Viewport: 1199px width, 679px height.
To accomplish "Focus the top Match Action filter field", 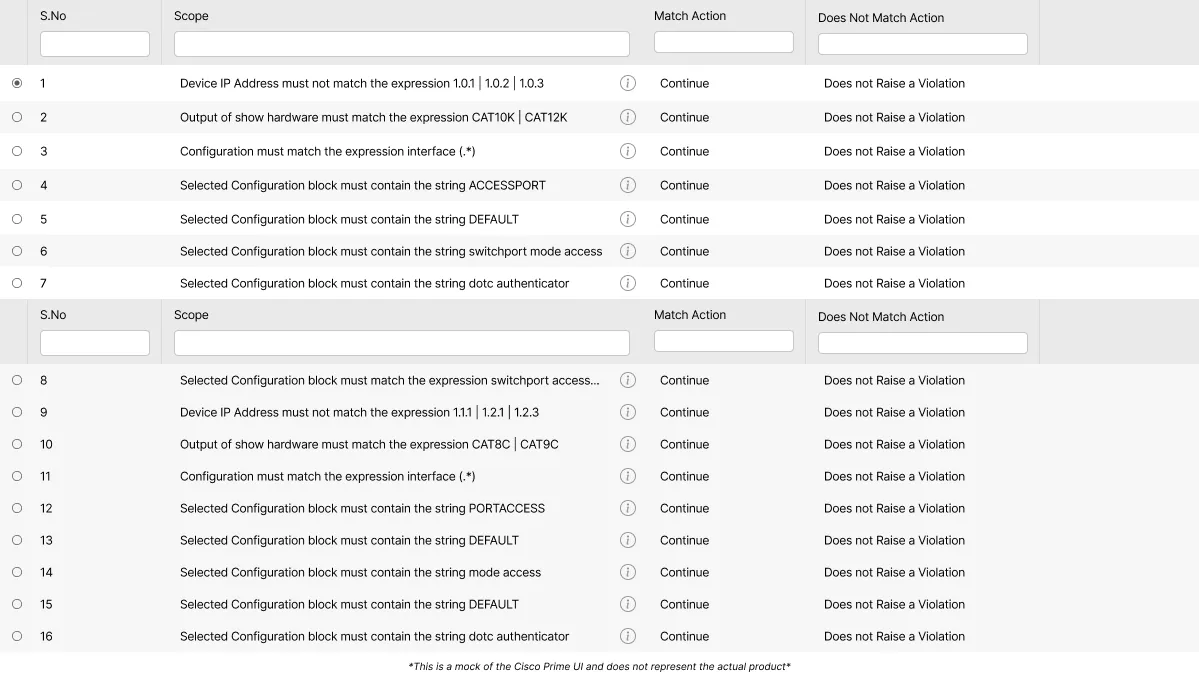I will point(723,42).
